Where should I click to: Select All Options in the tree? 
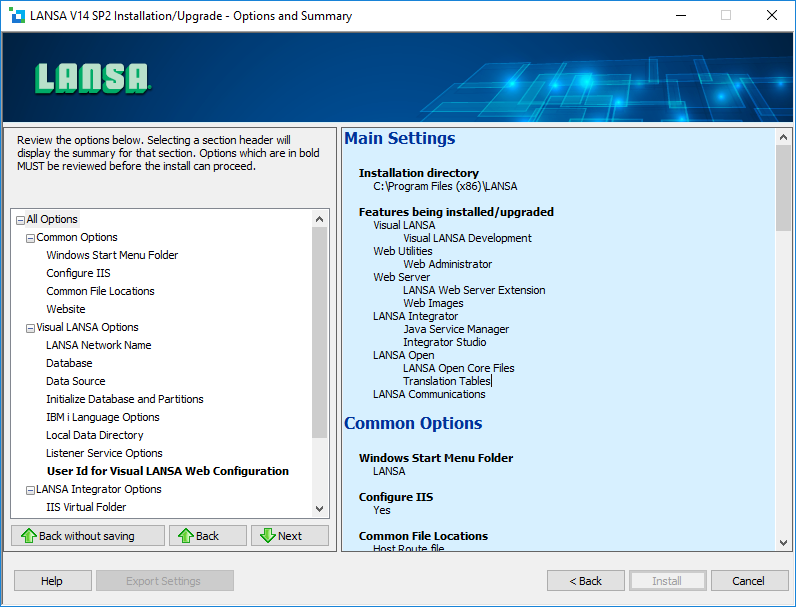52,219
